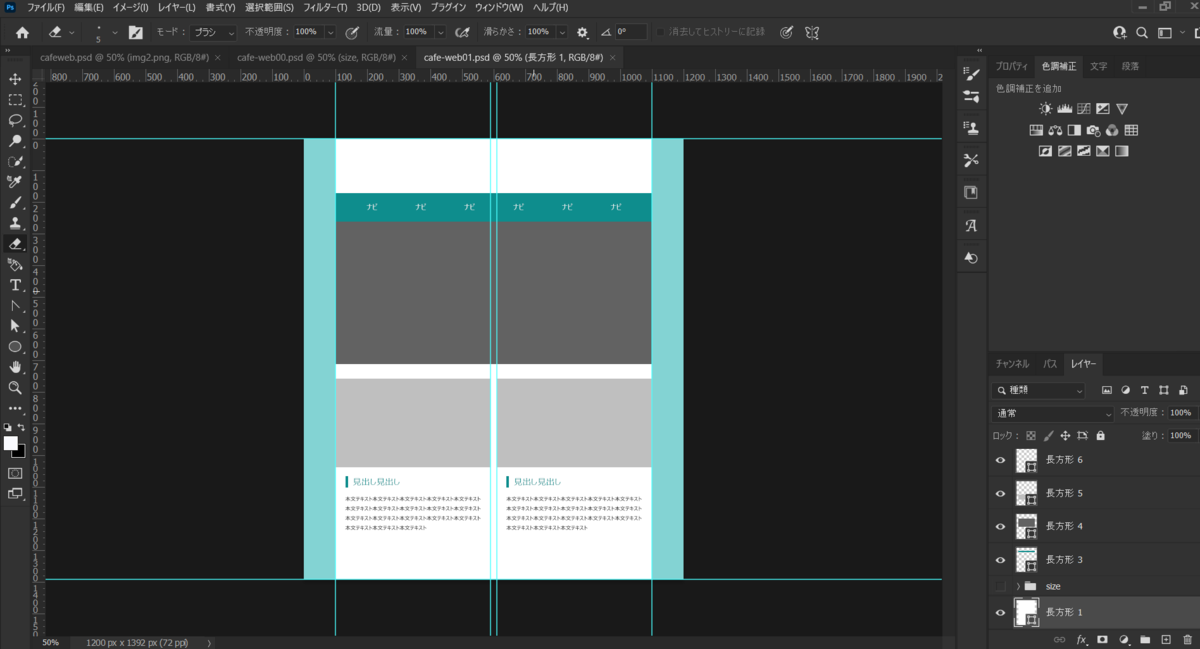The height and width of the screenshot is (649, 1200).
Task: Toggle lock transparent pixels icon
Action: (1031, 436)
